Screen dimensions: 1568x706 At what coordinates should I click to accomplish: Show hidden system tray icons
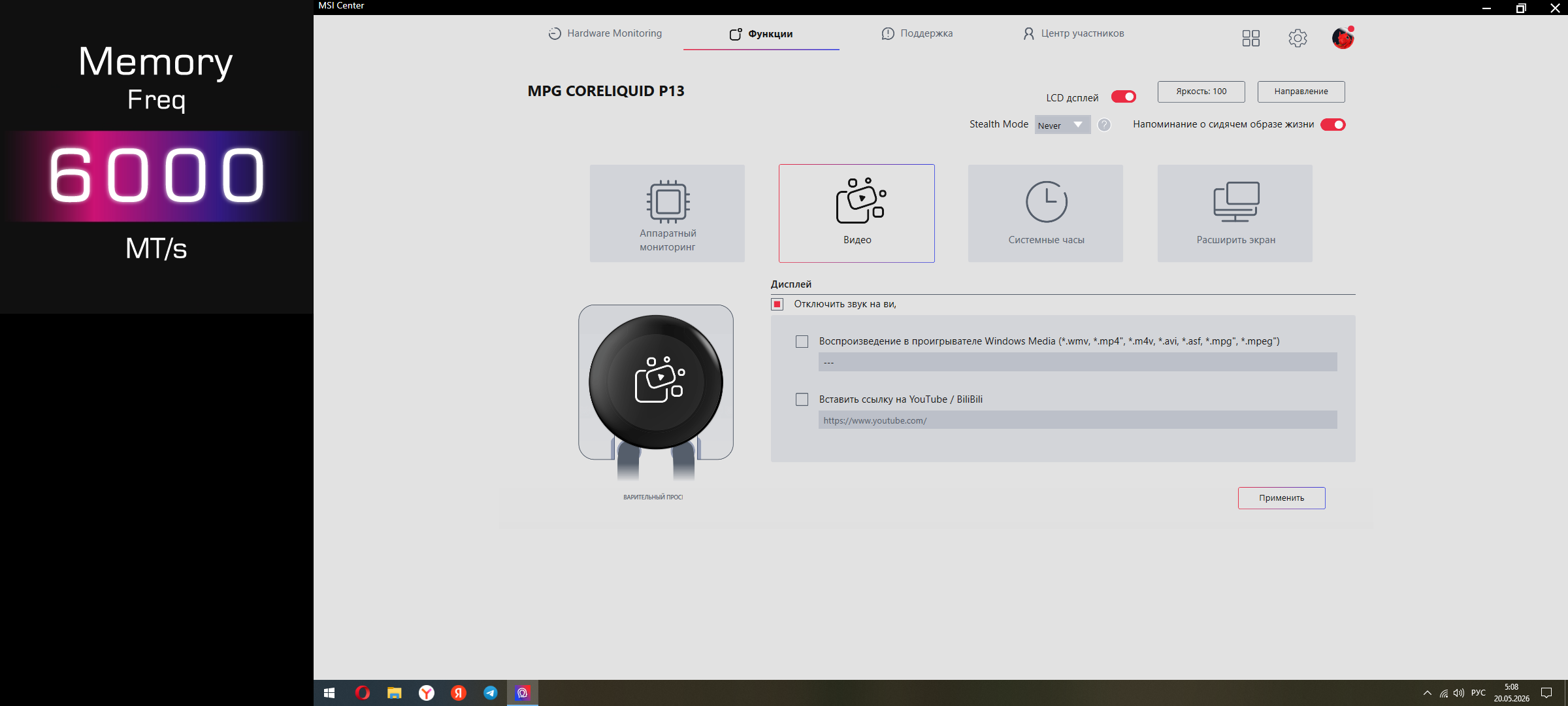(1428, 693)
